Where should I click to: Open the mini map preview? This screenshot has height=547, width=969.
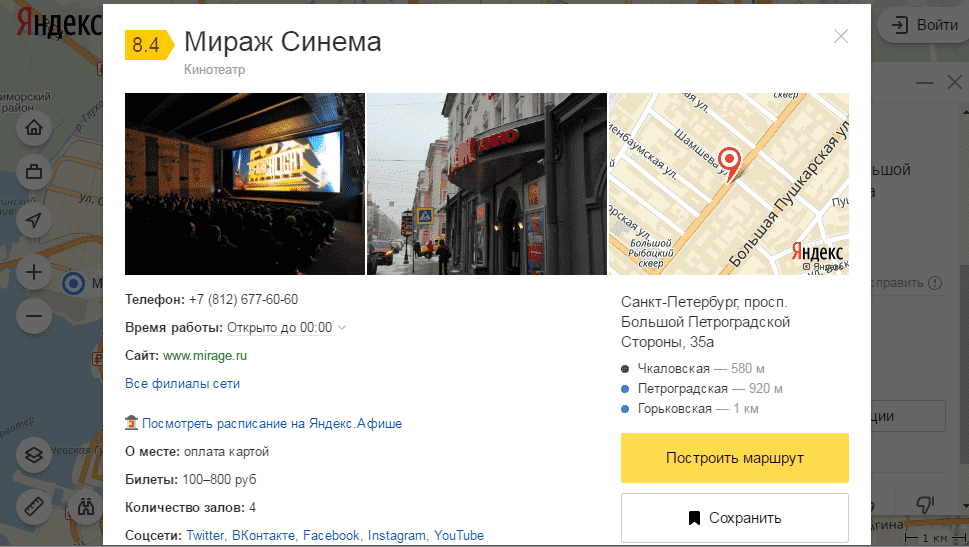(729, 184)
